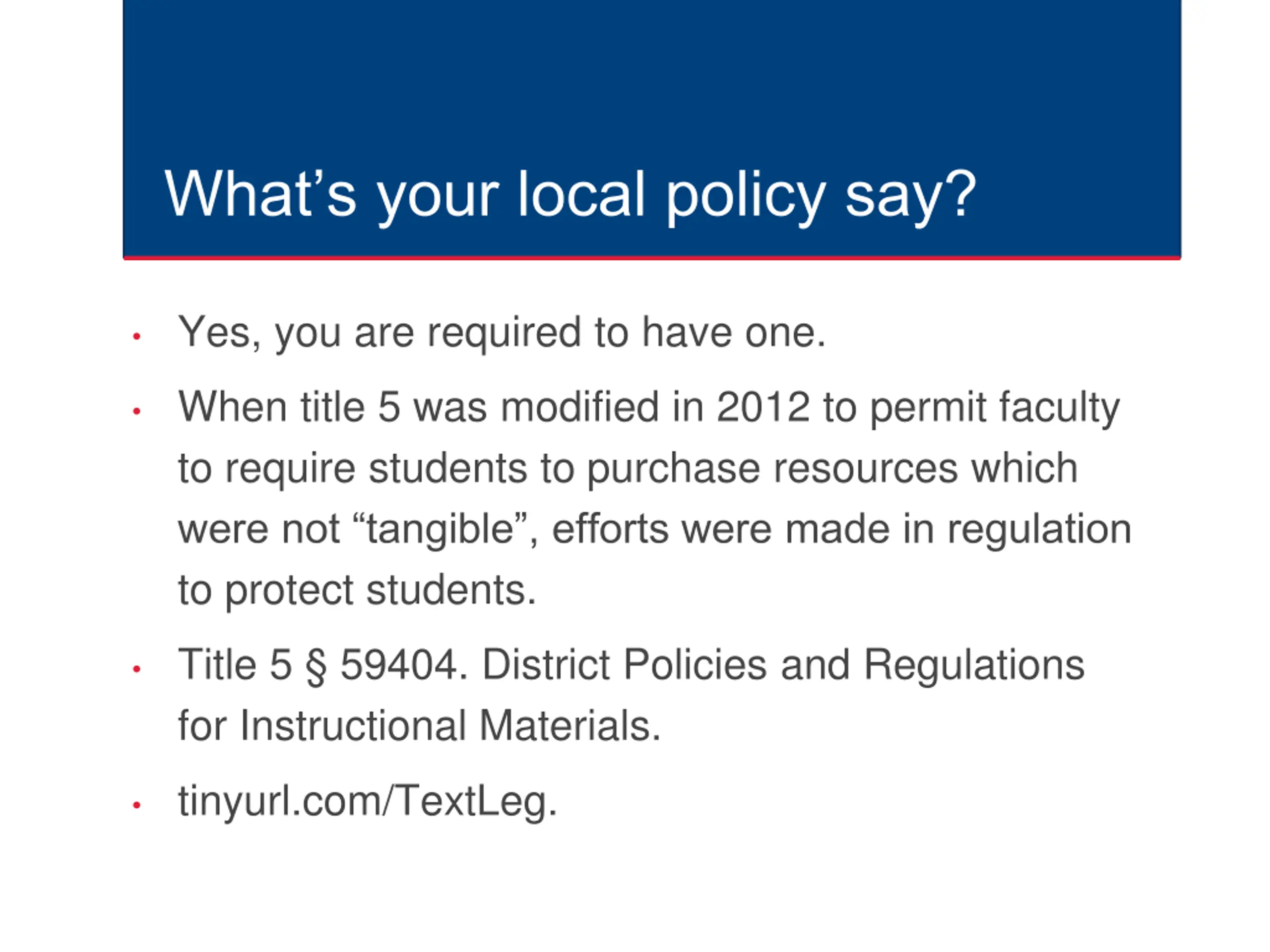
Task: Click the red divider line under the header
Action: [x=652, y=258]
